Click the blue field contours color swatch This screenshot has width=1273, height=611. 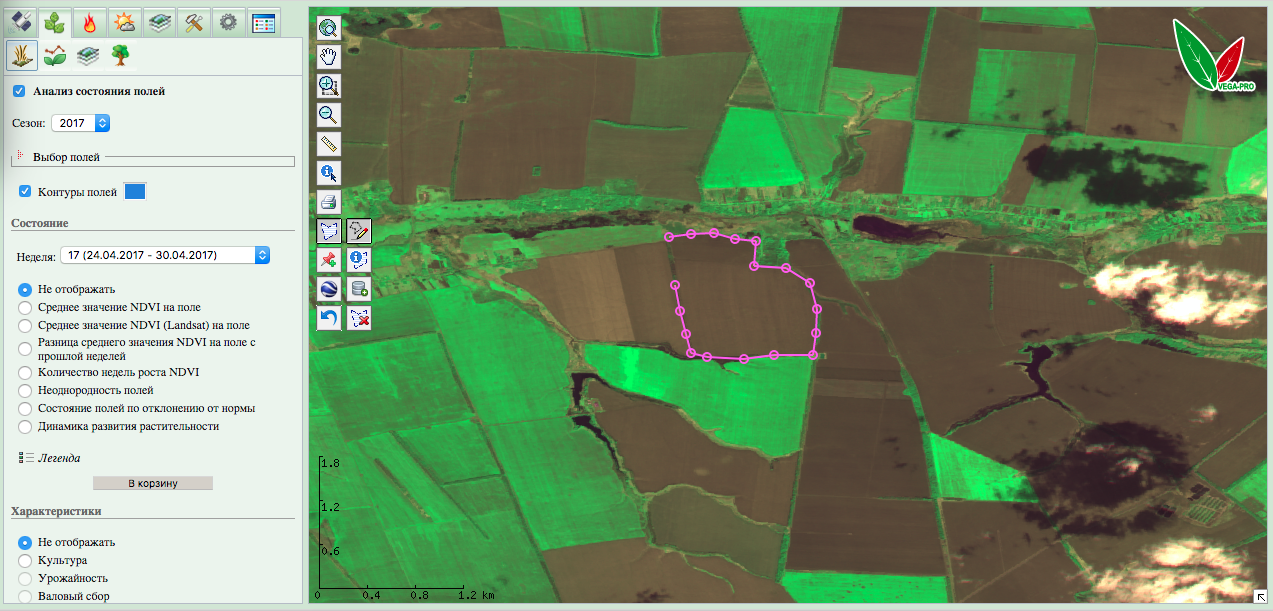[x=135, y=191]
